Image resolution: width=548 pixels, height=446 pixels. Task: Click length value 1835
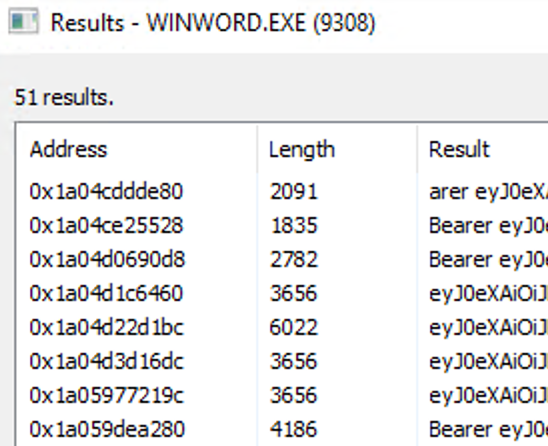click(294, 225)
